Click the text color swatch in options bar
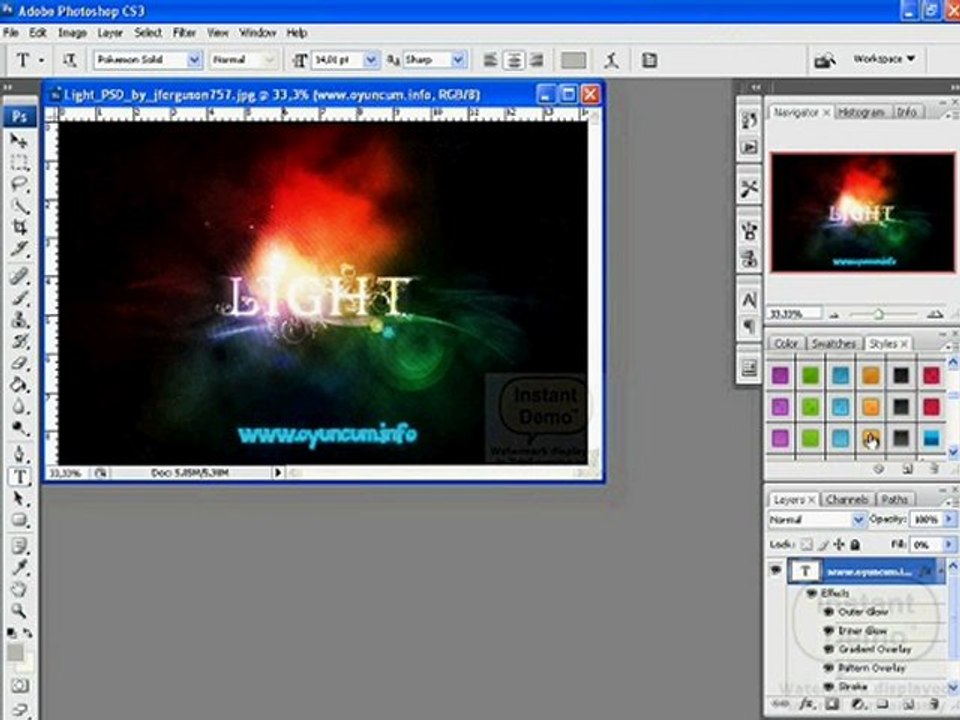This screenshot has width=960, height=720. point(574,60)
